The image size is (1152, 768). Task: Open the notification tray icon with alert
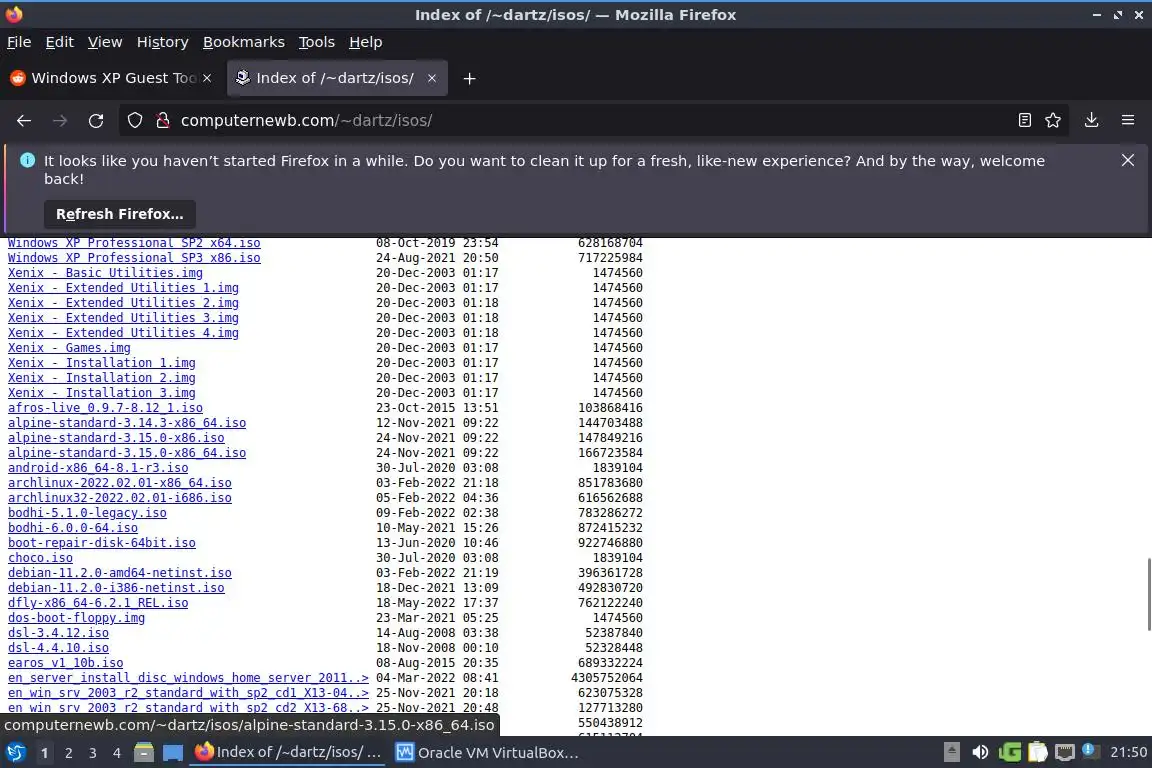1091,751
